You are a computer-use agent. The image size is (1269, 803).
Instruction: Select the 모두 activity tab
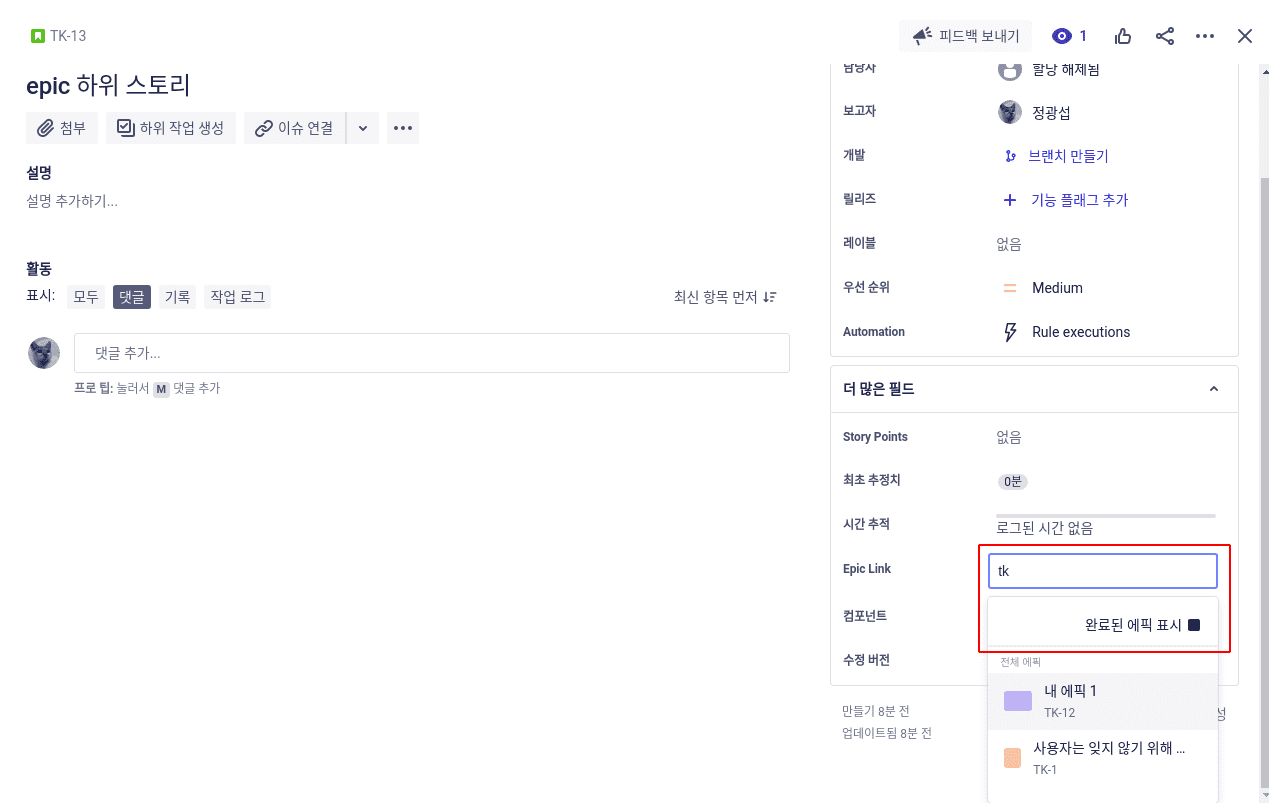point(86,297)
